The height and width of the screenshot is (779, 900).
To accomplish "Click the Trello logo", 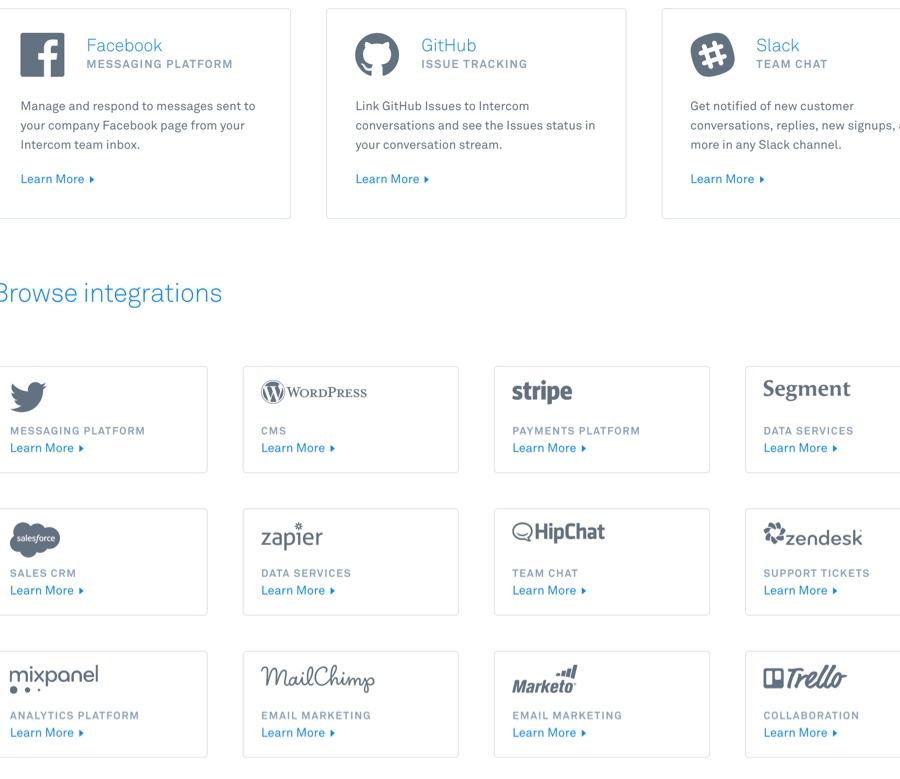I will pos(805,677).
